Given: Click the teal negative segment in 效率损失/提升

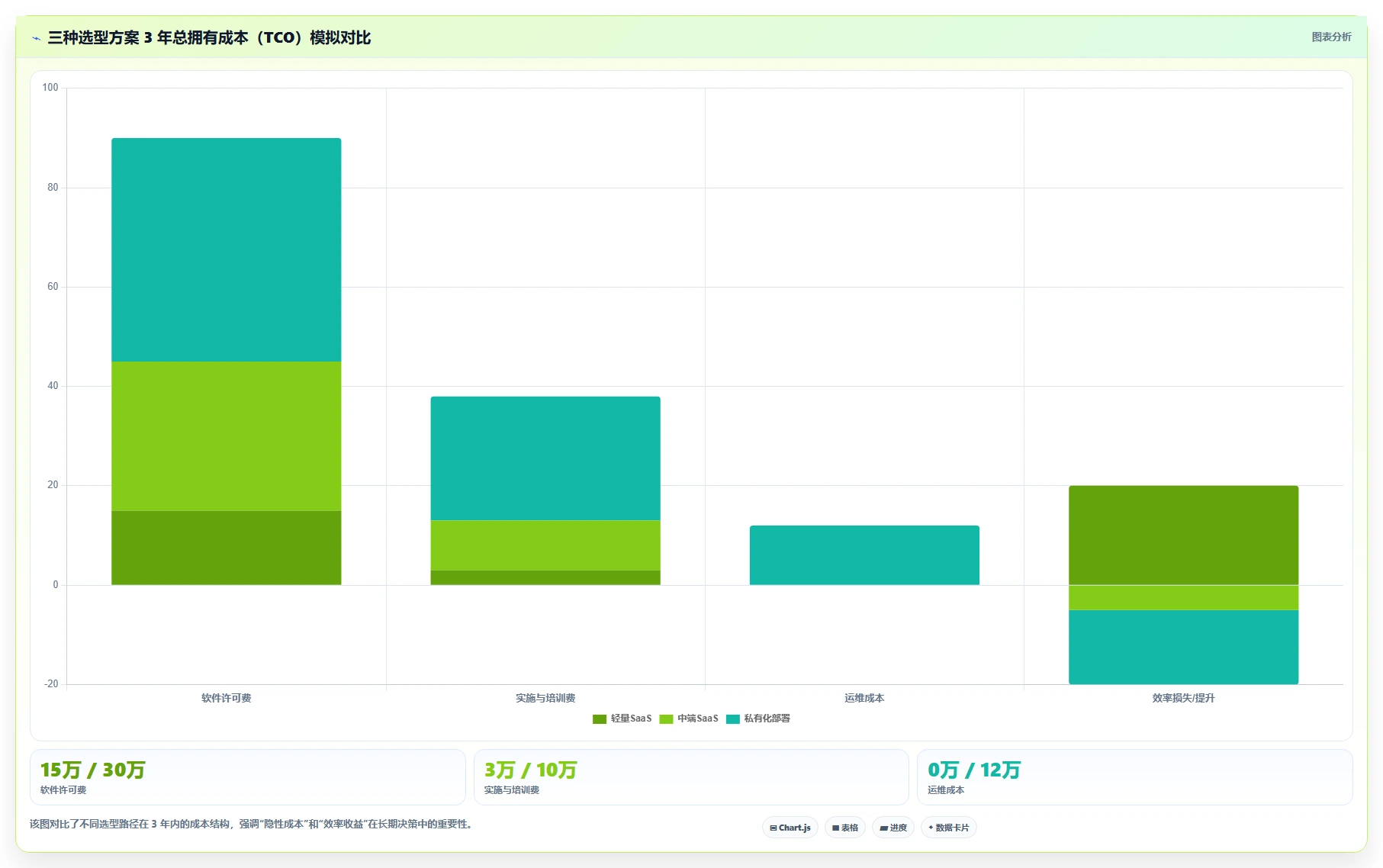Looking at the screenshot, I should coord(1183,647).
